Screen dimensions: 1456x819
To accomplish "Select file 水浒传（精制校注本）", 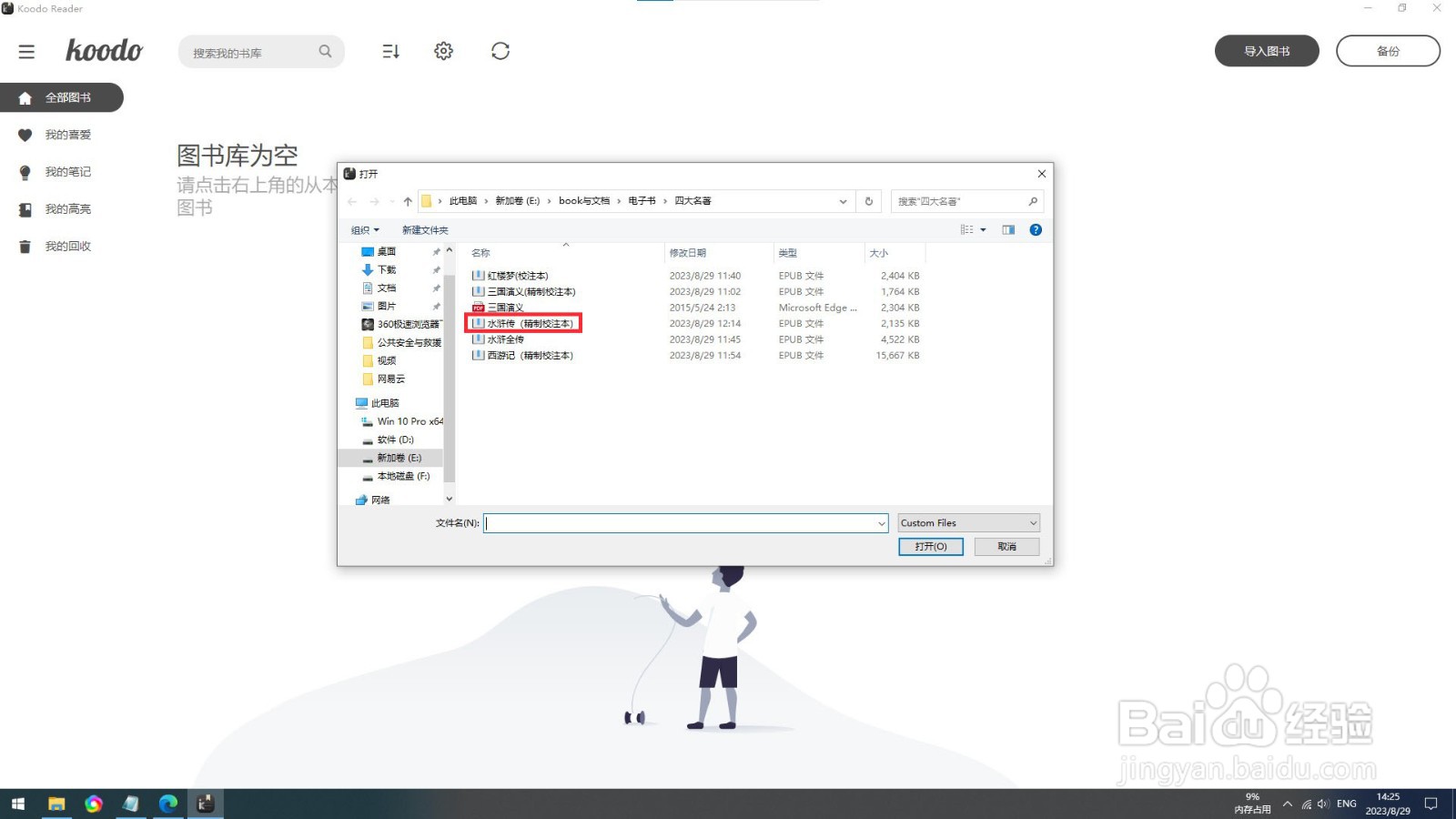I will (523, 324).
